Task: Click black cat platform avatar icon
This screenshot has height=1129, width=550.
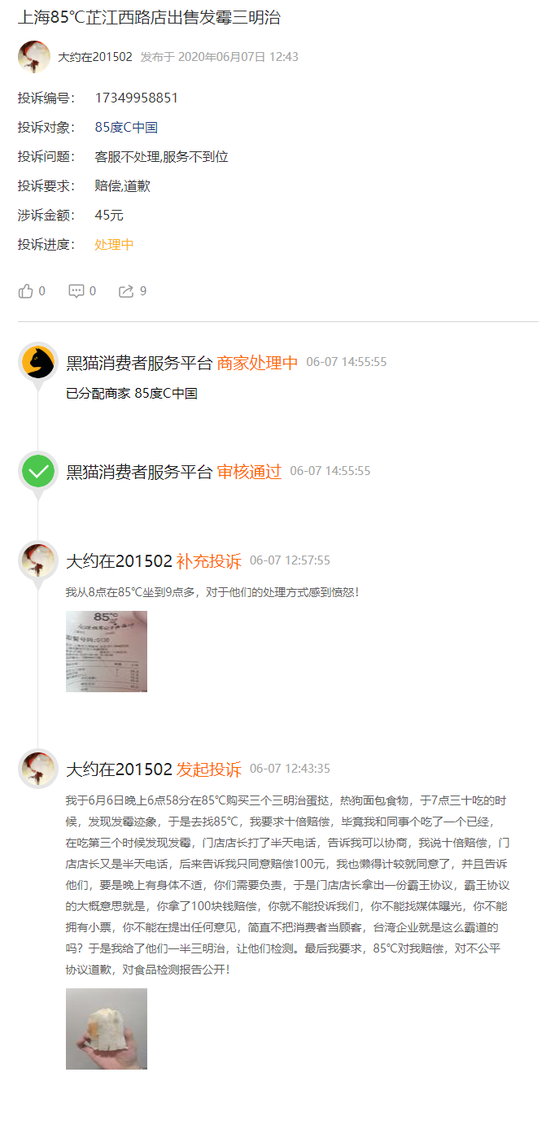Action: click(38, 362)
